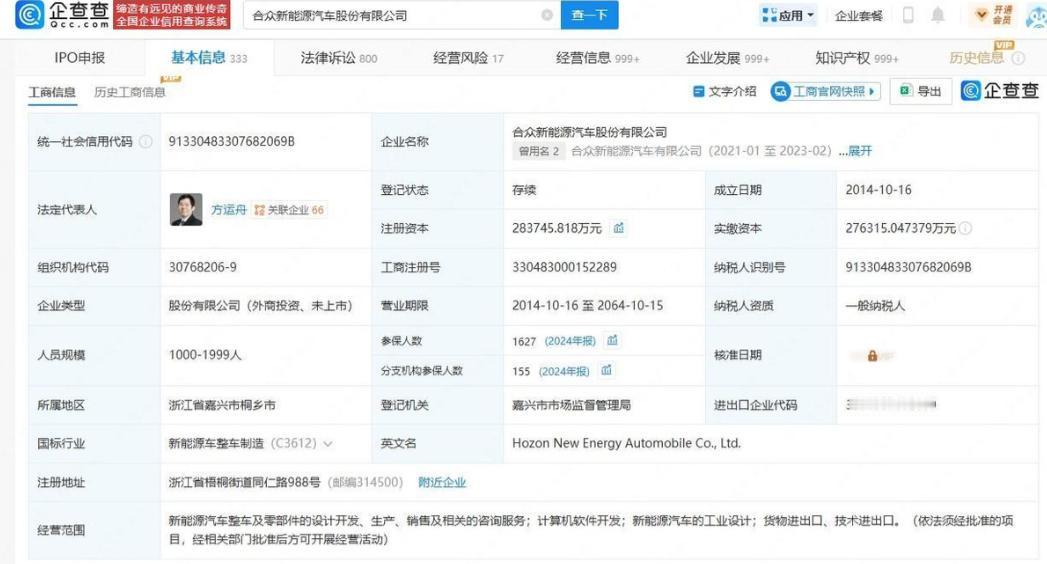Clear the search box with the X icon
The height and width of the screenshot is (564, 1047).
point(547,15)
